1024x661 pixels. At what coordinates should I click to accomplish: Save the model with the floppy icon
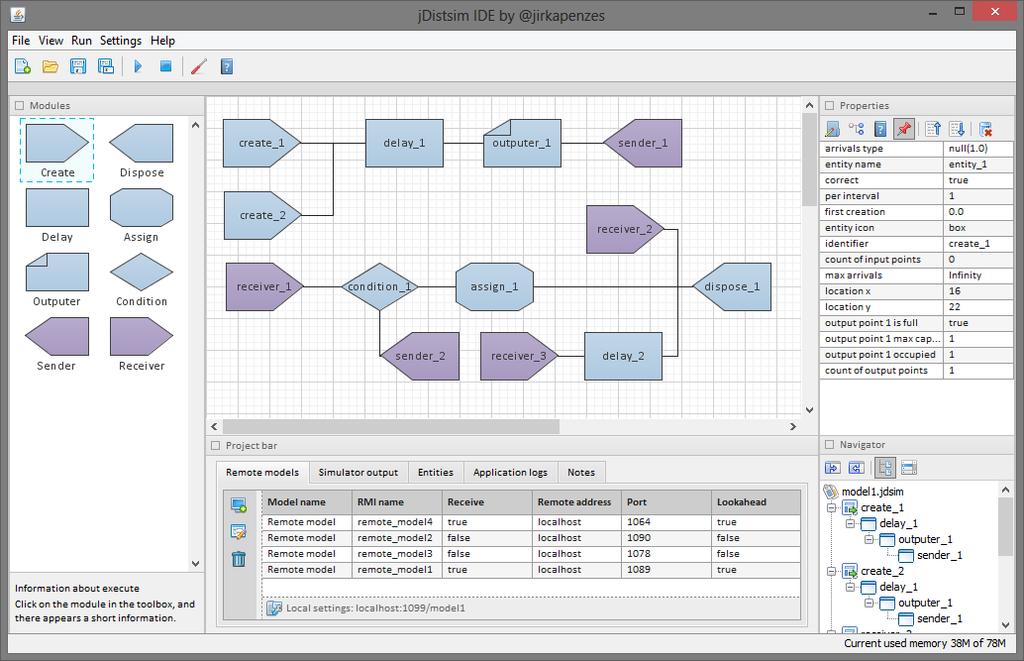pos(78,66)
